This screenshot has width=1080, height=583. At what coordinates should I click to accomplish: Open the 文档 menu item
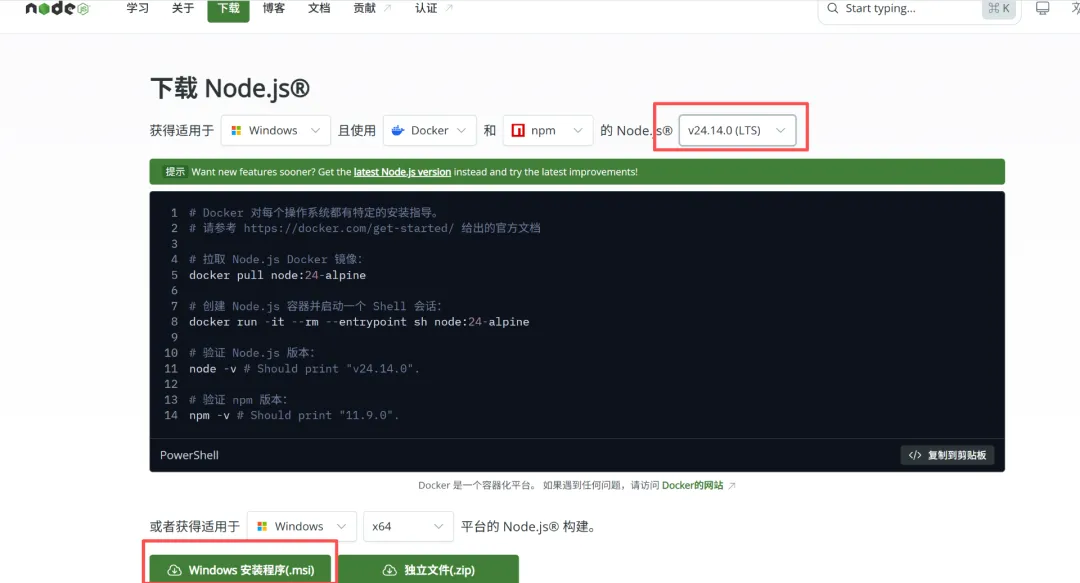[x=319, y=8]
